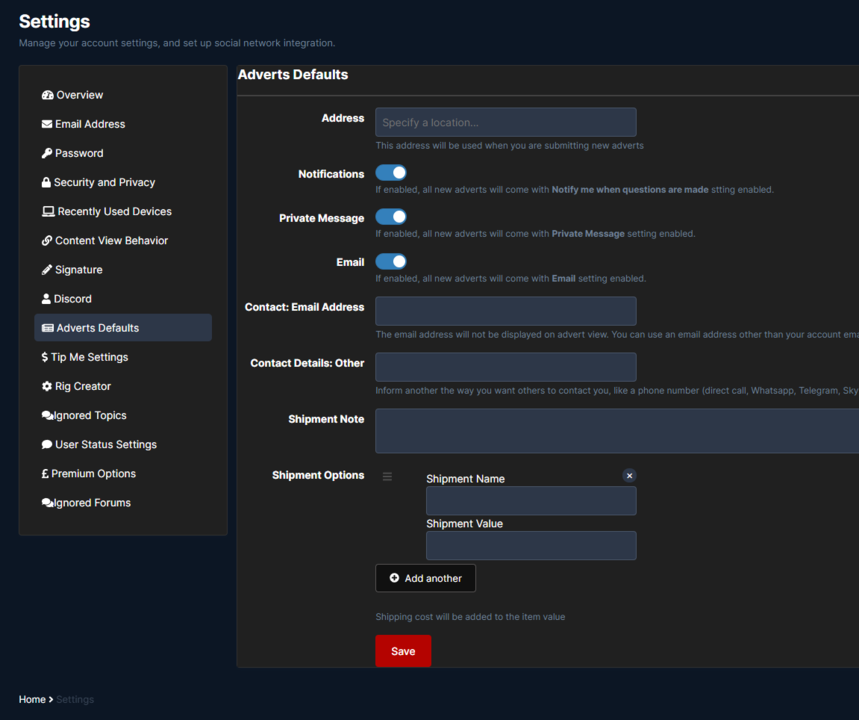Viewport: 859px width, 720px height.
Task: Click the key icon next to Password
Action: (x=47, y=153)
